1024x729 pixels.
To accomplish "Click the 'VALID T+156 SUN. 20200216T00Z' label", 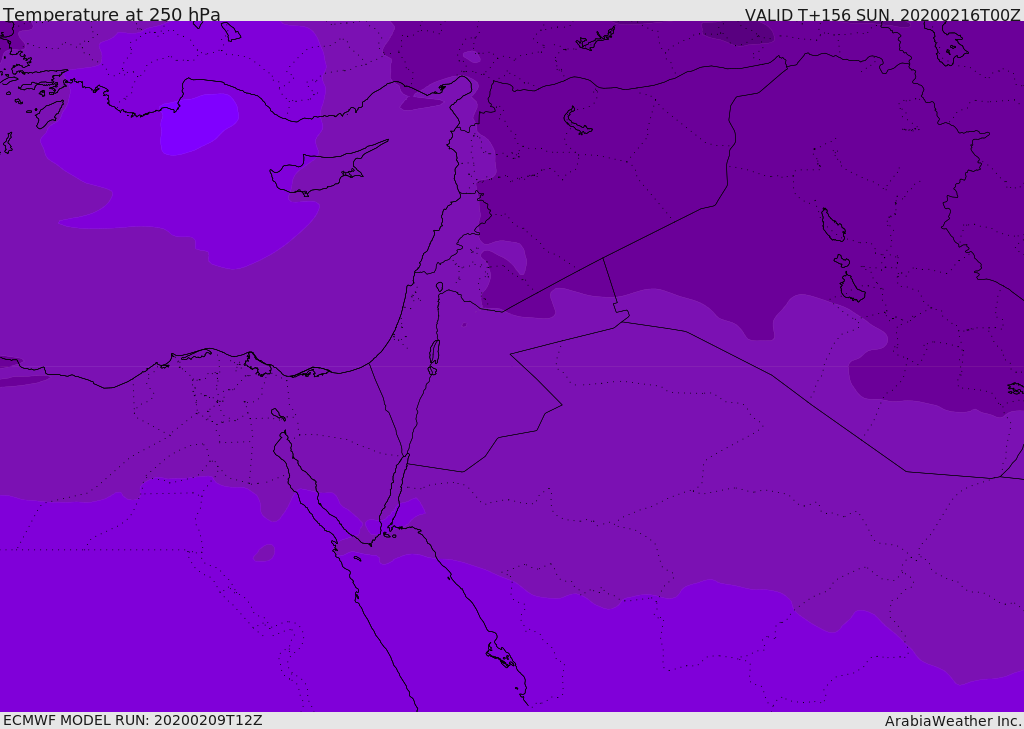I will pos(882,15).
